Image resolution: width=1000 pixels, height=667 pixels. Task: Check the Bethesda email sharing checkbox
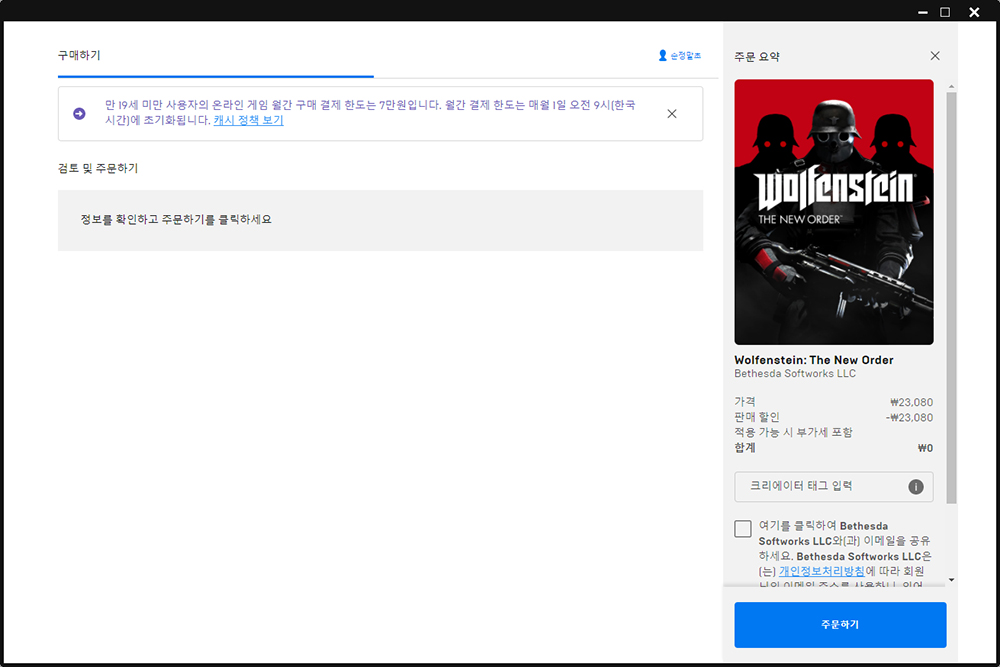742,529
